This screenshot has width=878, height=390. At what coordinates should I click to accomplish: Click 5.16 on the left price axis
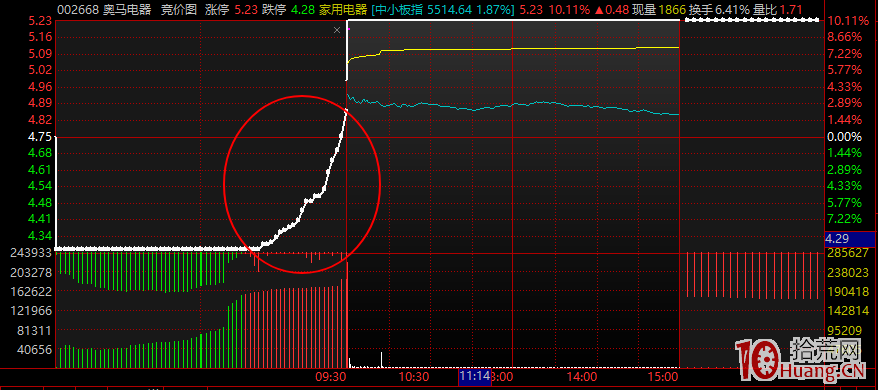point(40,37)
